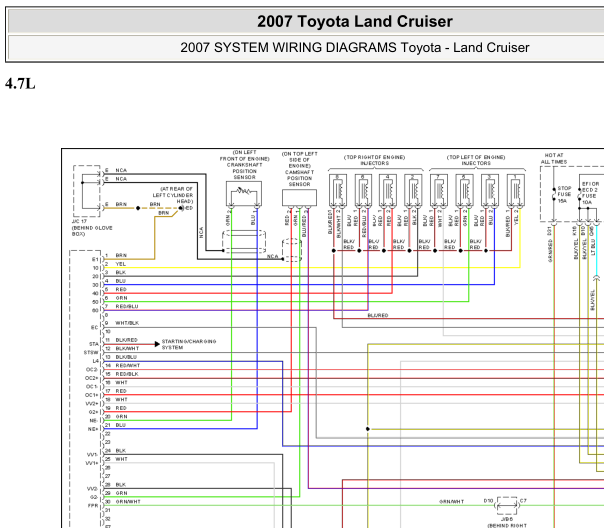Click the 'OC2+' terminal label
The height and width of the screenshot is (528, 604).
pos(92,378)
